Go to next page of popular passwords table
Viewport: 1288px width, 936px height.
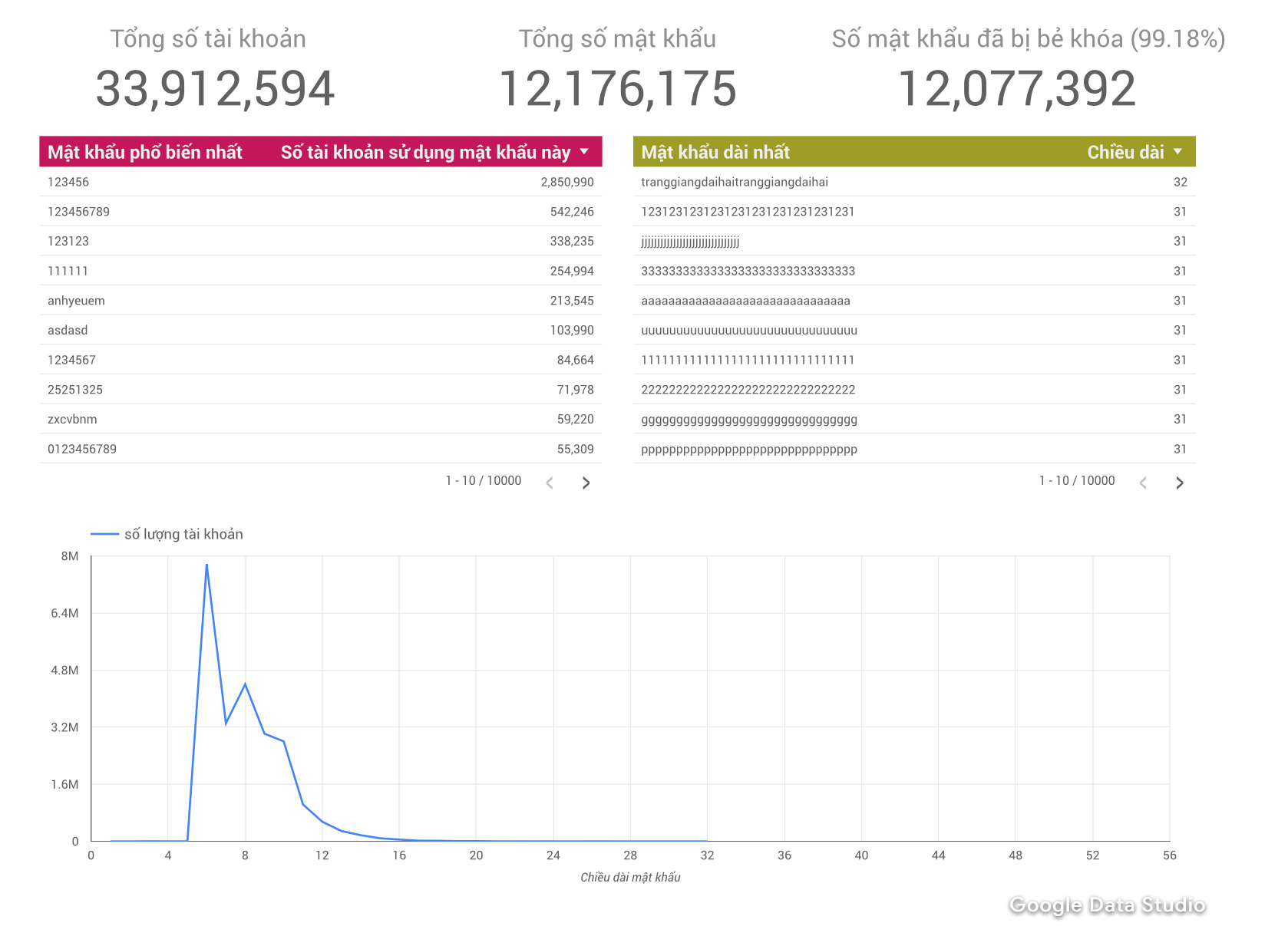(586, 483)
